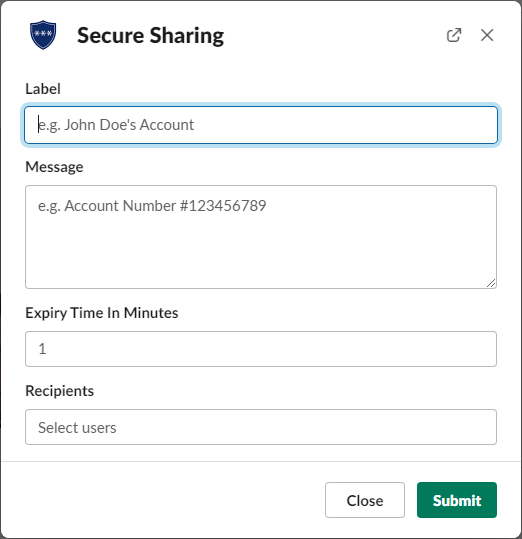Click the "Select users" placeholder text
Image resolution: width=522 pixels, height=539 pixels.
(x=77, y=428)
